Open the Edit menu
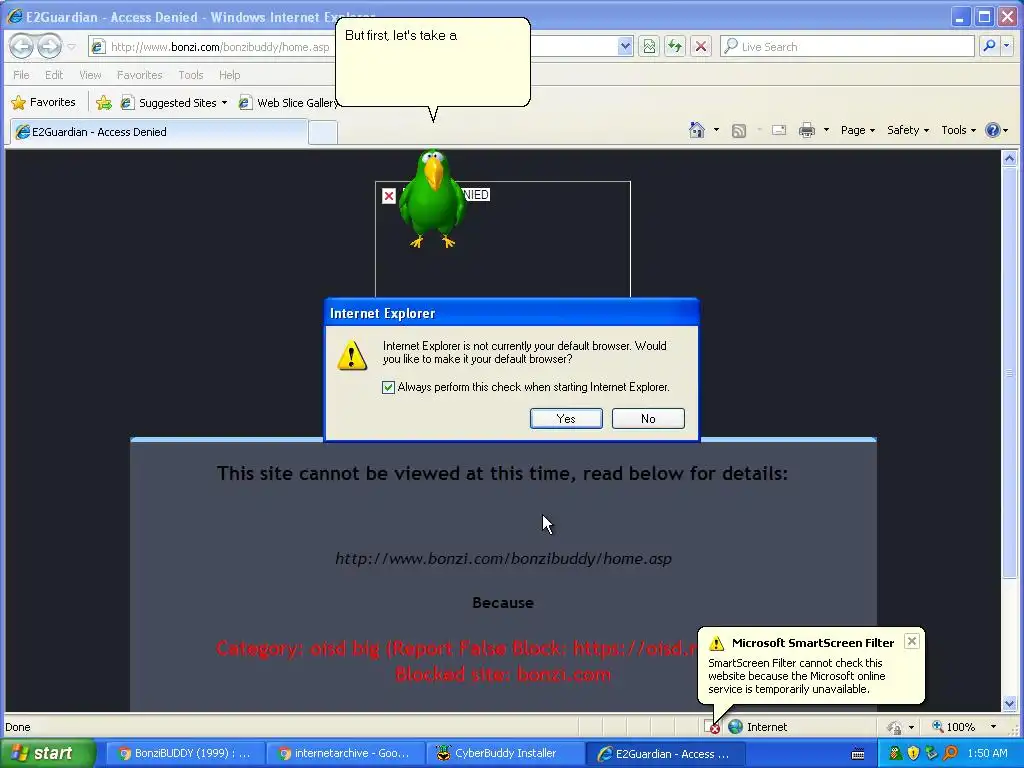 [x=54, y=75]
